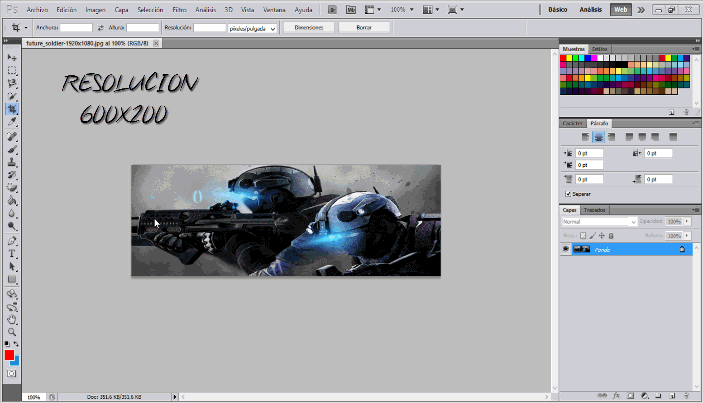Select the Paint Bucket tool
The height and width of the screenshot is (403, 703).
click(12, 200)
